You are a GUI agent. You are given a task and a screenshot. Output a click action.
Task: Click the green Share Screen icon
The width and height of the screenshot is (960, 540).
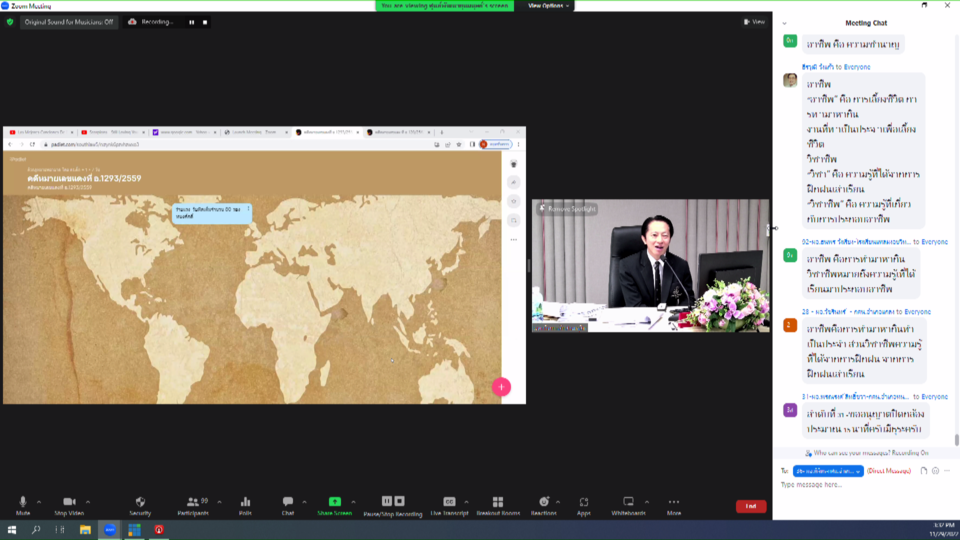click(335, 501)
